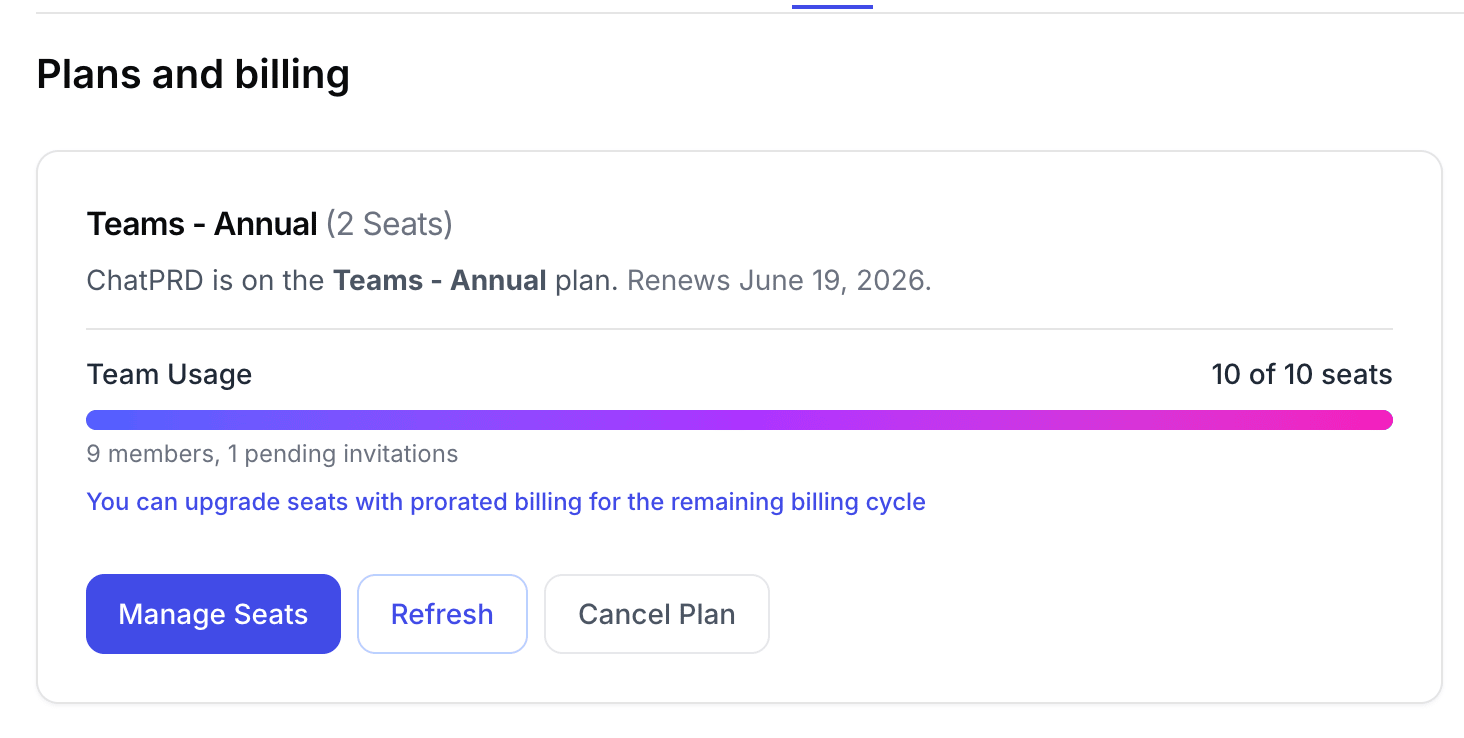Viewport: 1464px width, 738px height.
Task: Click the bold Teams - Annual in plan description
Action: click(x=440, y=280)
